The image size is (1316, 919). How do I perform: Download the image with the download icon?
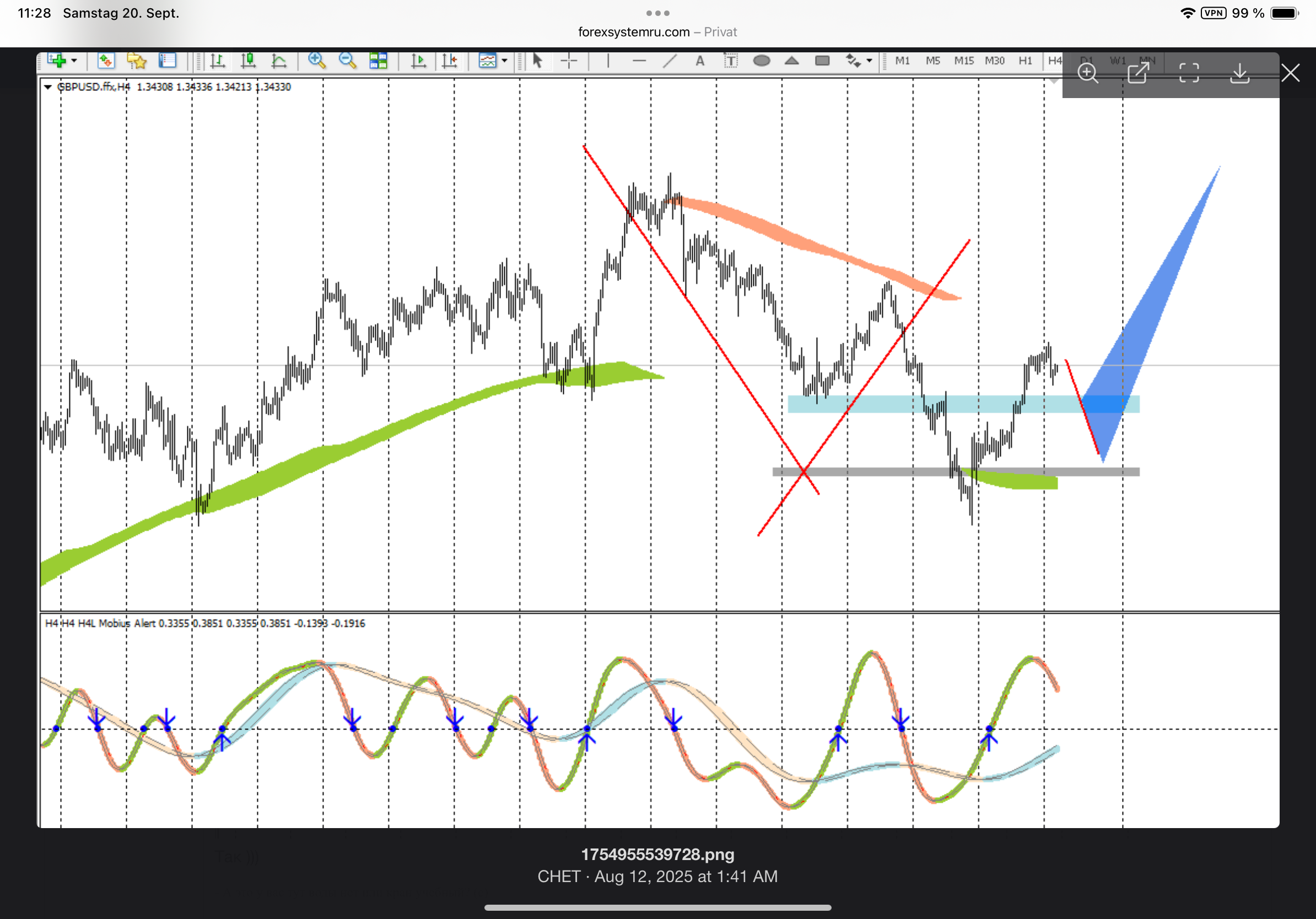point(1239,73)
